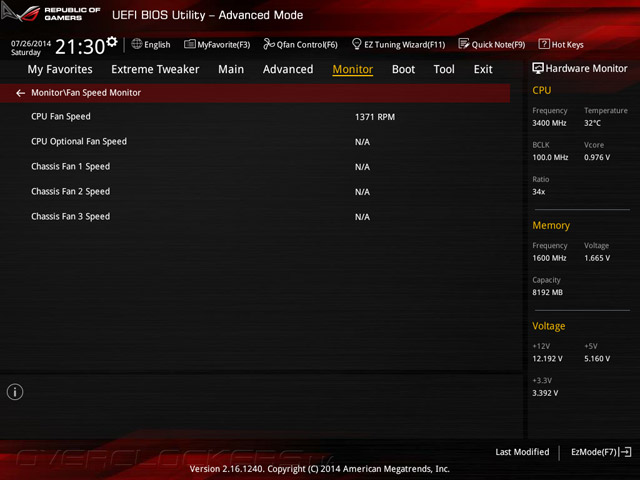Click the 100.0 MHz BCLK value
The height and width of the screenshot is (480, 640).
coord(550,157)
